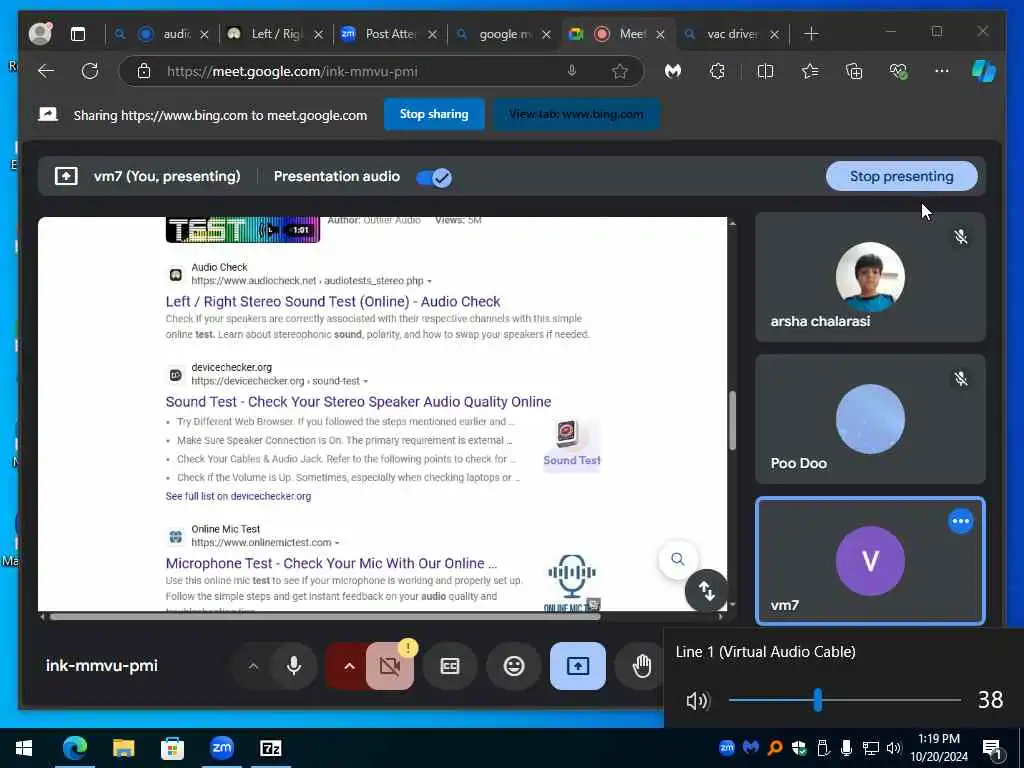Click the Bing visual search magnifier button

point(678,560)
